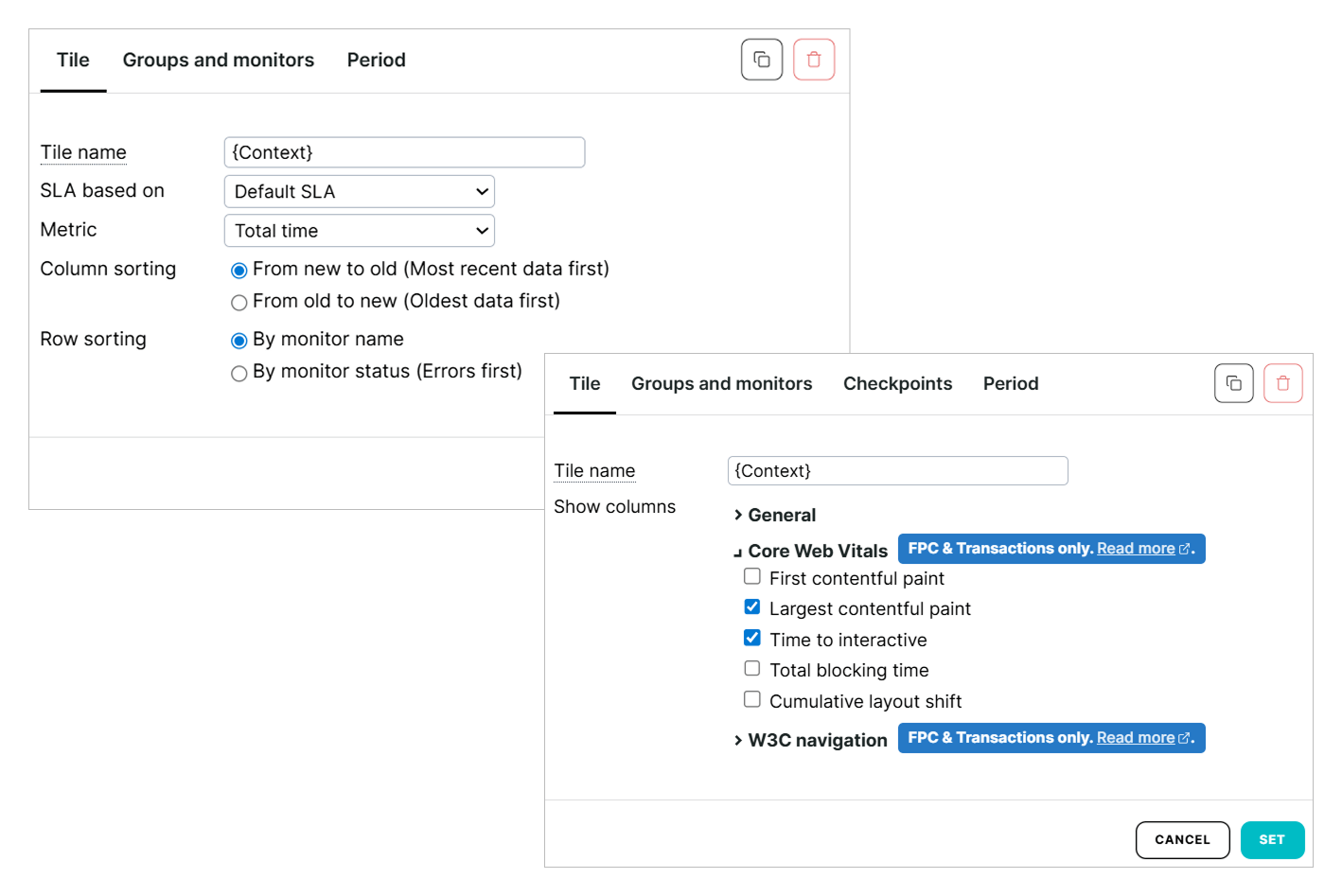This screenshot has height=896, width=1342.
Task: Click the red trash icon in the upper tile panel
Action: click(x=813, y=60)
